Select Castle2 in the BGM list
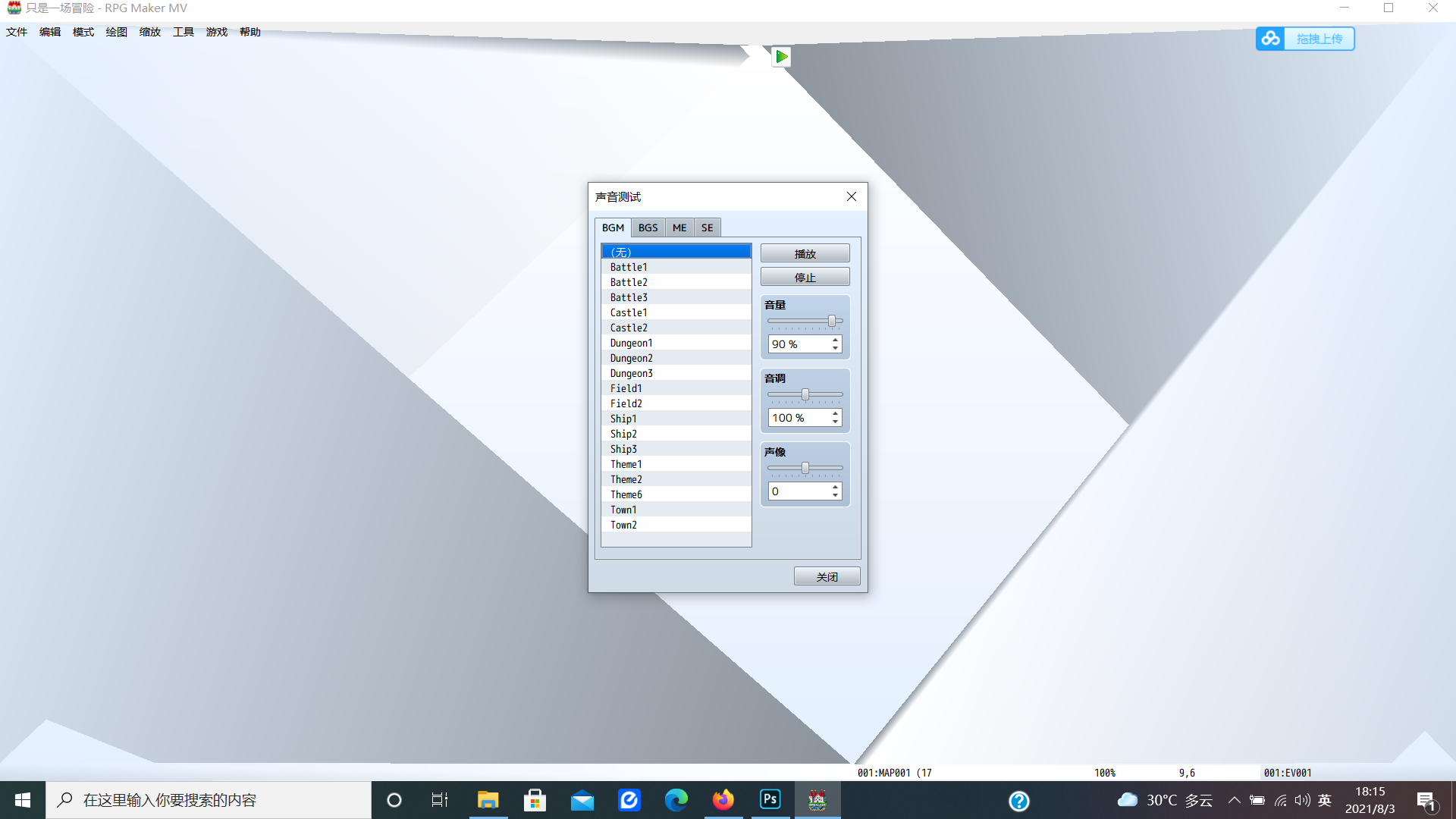The image size is (1456, 819). [x=676, y=328]
